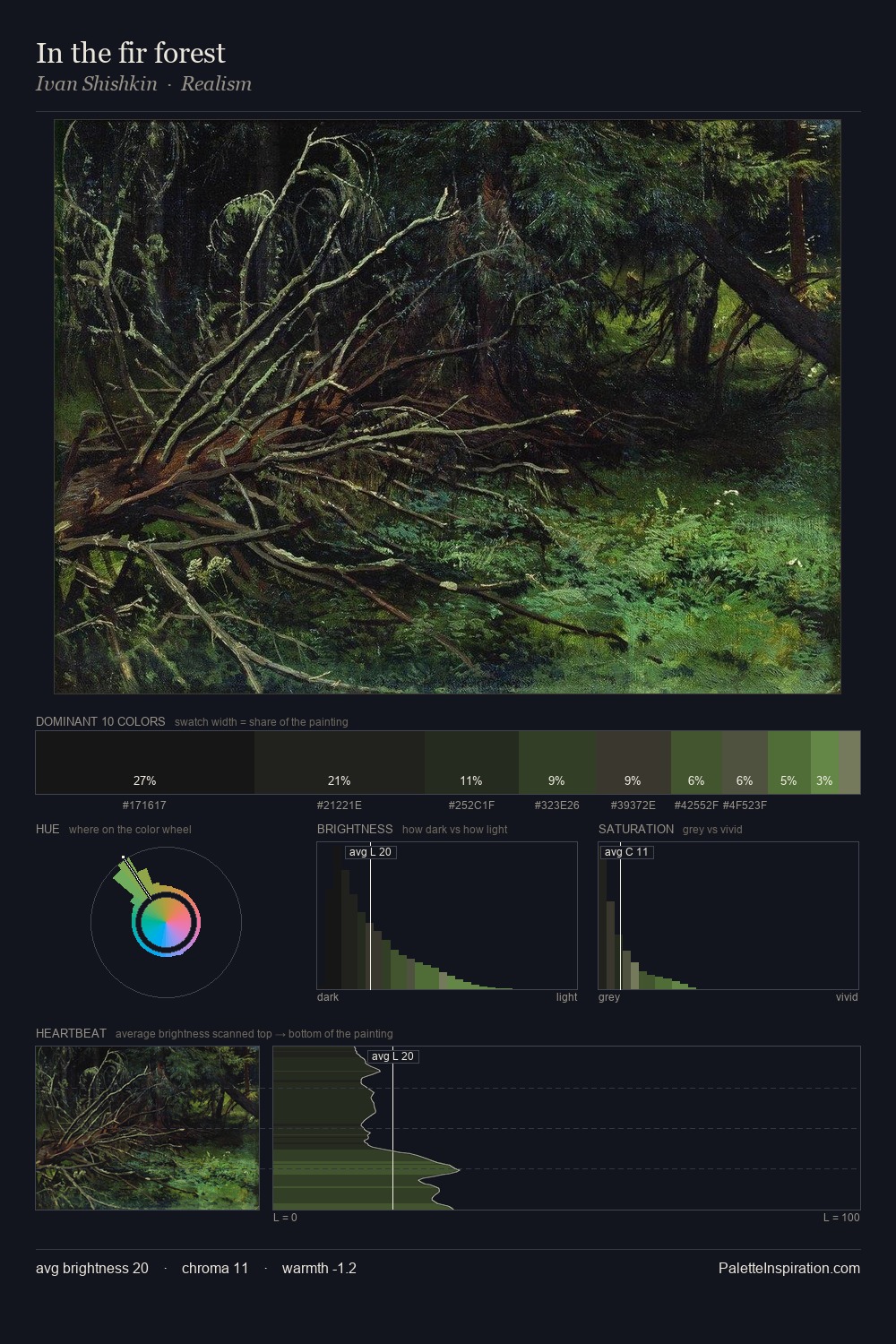
Task: Click the 'light' axis label
Action: tap(566, 997)
